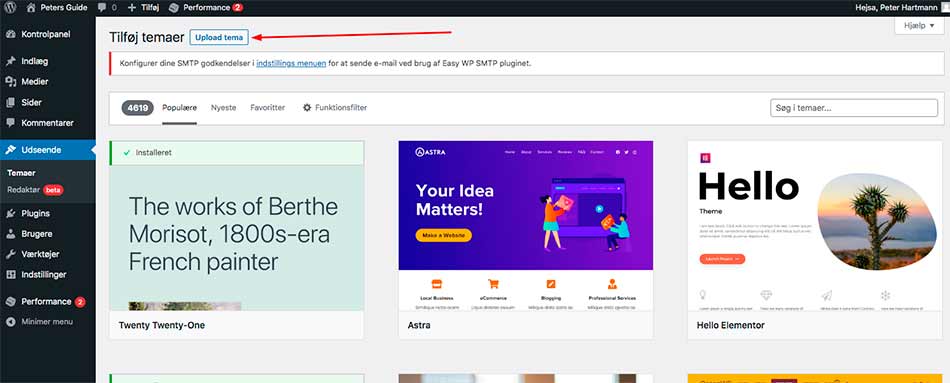The image size is (950, 383).
Task: Open Kontrolpanel in the sidebar
Action: (48, 35)
